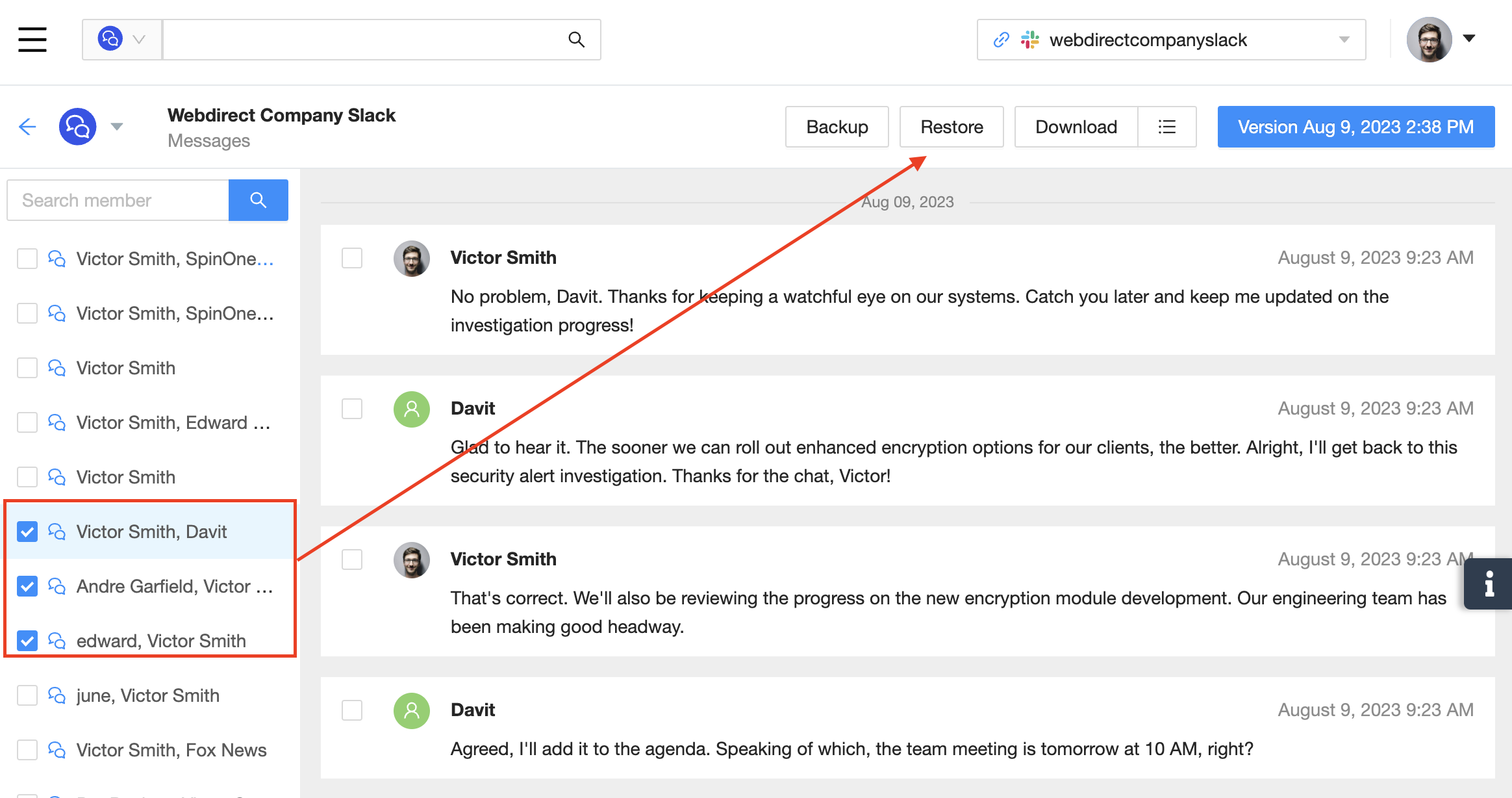This screenshot has width=1512, height=798.
Task: Click the info panel icon
Action: tap(1489, 584)
